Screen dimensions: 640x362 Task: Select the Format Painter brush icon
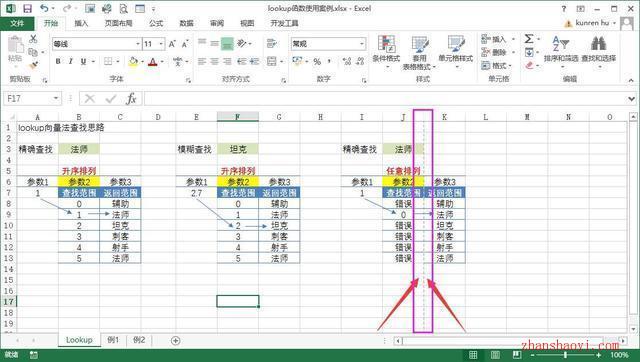click(33, 65)
